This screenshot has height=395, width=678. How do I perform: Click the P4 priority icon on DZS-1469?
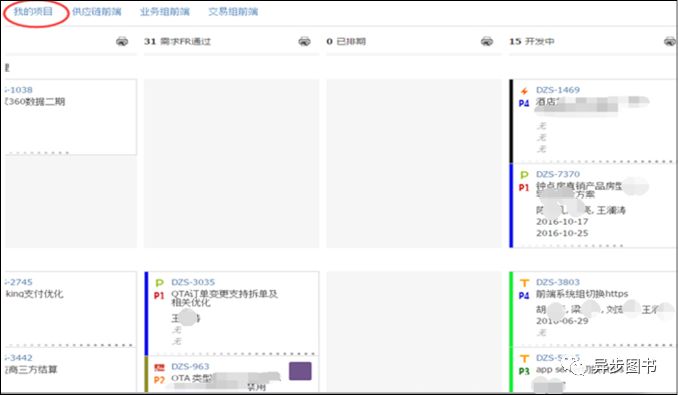coord(524,103)
